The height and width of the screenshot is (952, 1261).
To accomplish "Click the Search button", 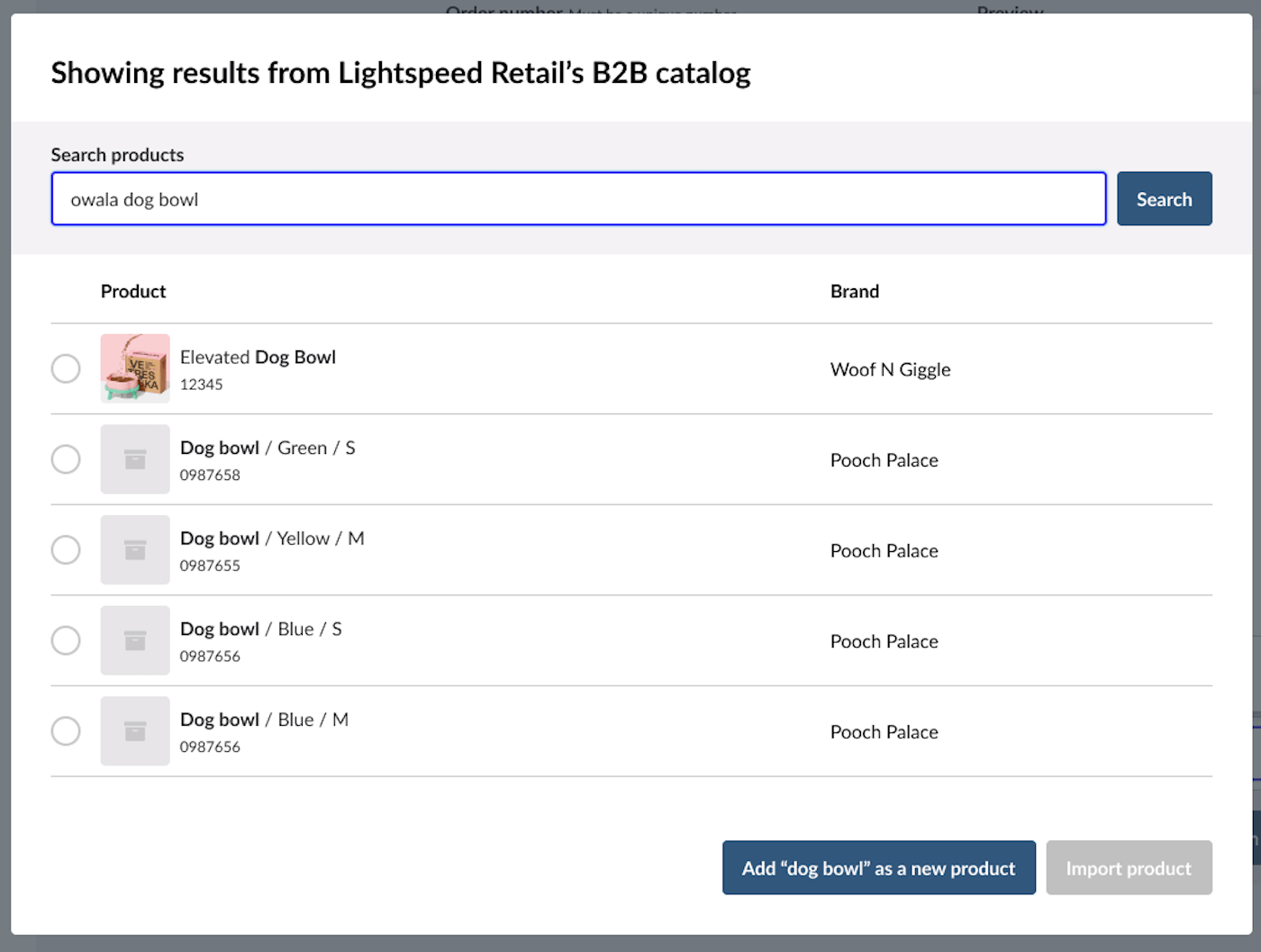I will click(x=1165, y=199).
